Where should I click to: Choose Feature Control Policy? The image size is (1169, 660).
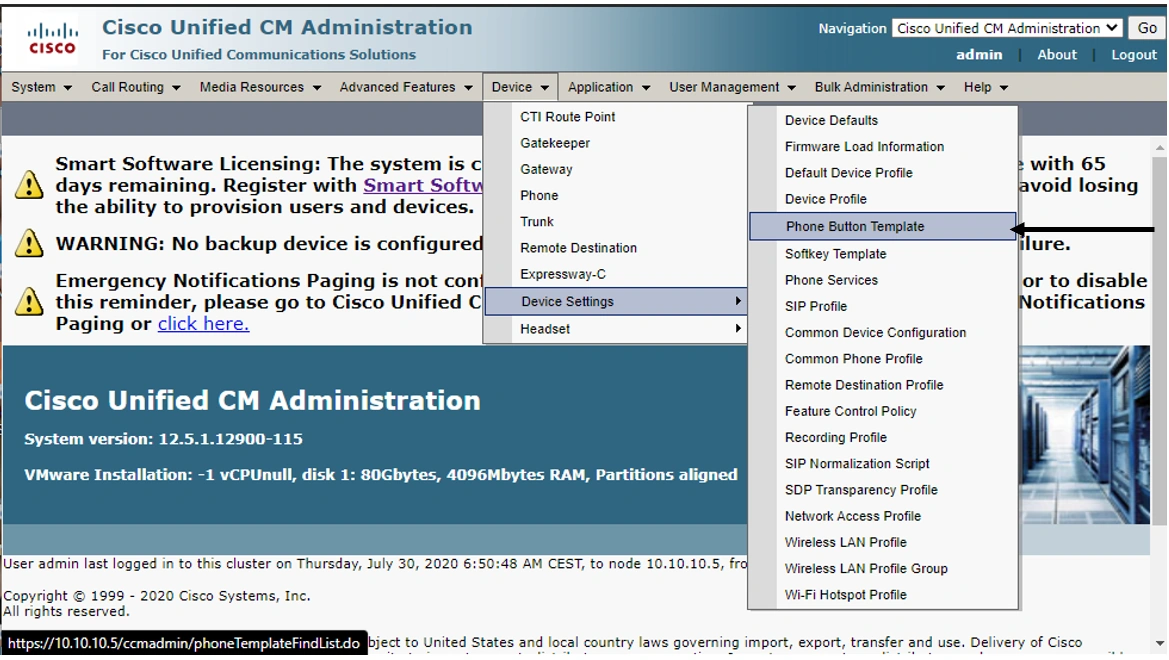(883, 411)
